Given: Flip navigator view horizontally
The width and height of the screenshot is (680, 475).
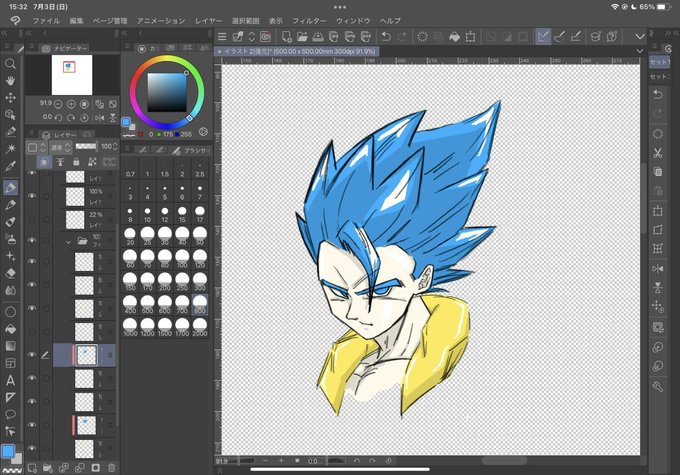Looking at the screenshot, I should 100,117.
